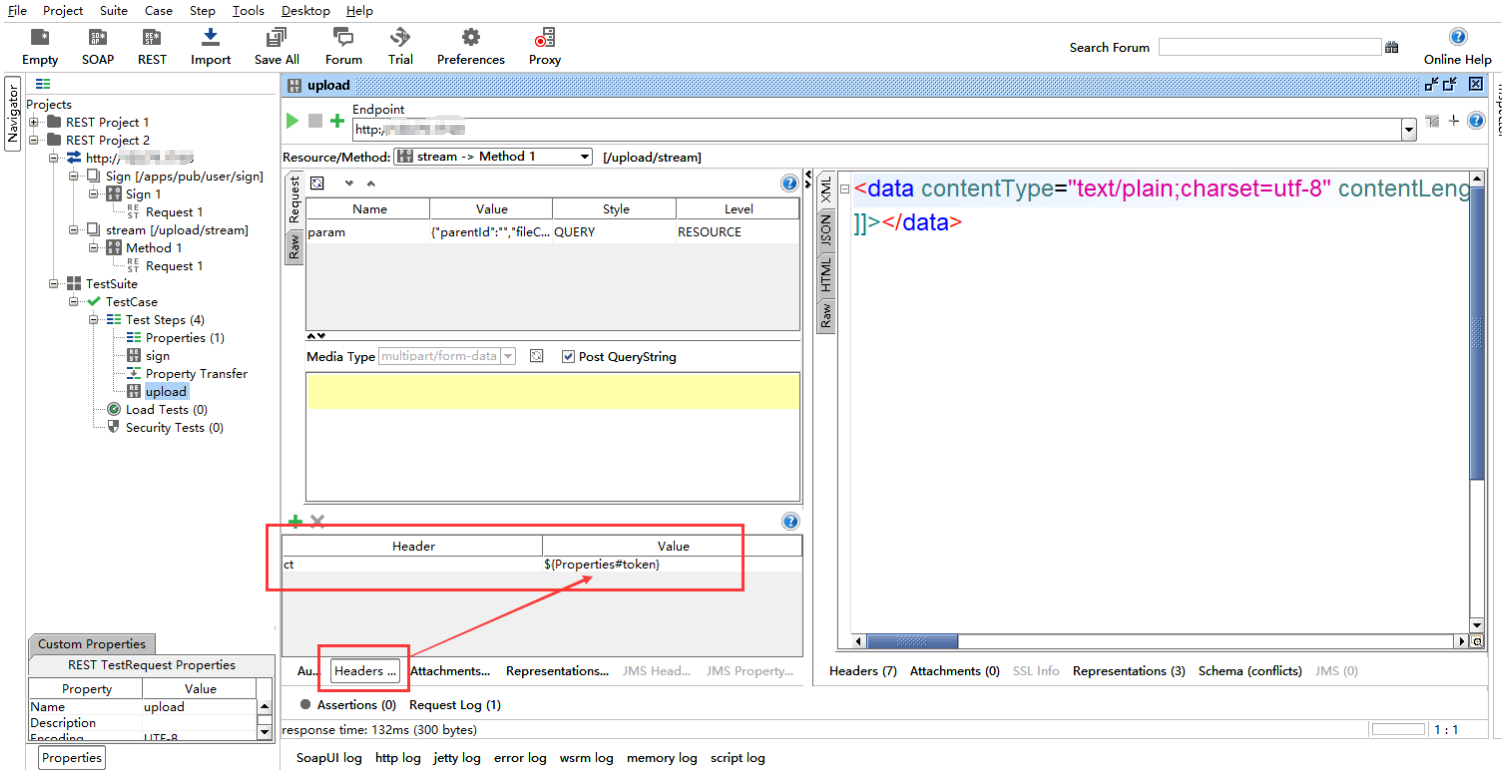Expand the REST Project 1 tree node

pos(34,123)
